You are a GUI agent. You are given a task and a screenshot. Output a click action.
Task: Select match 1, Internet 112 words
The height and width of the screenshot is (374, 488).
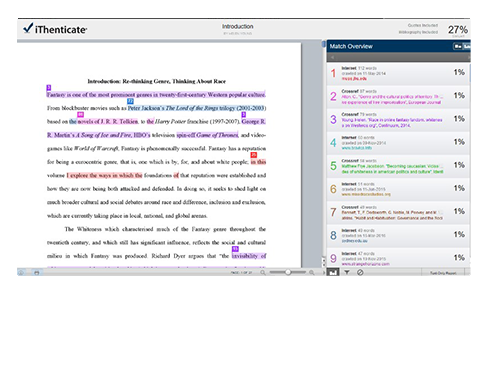398,73
